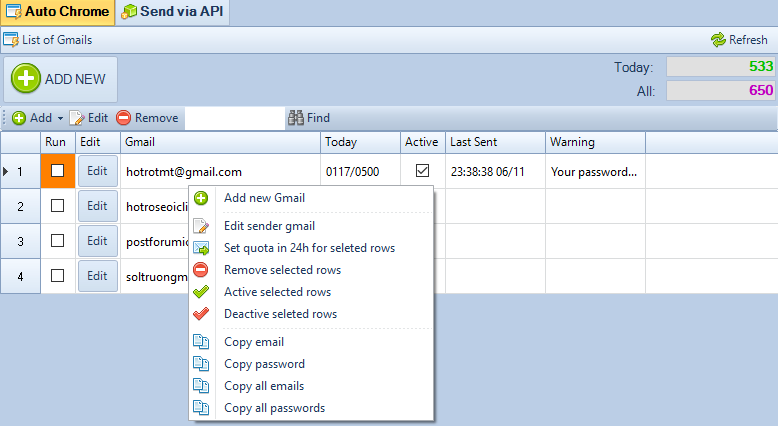Open the Add dropdown arrow in toolbar
The image size is (778, 426).
(60, 119)
